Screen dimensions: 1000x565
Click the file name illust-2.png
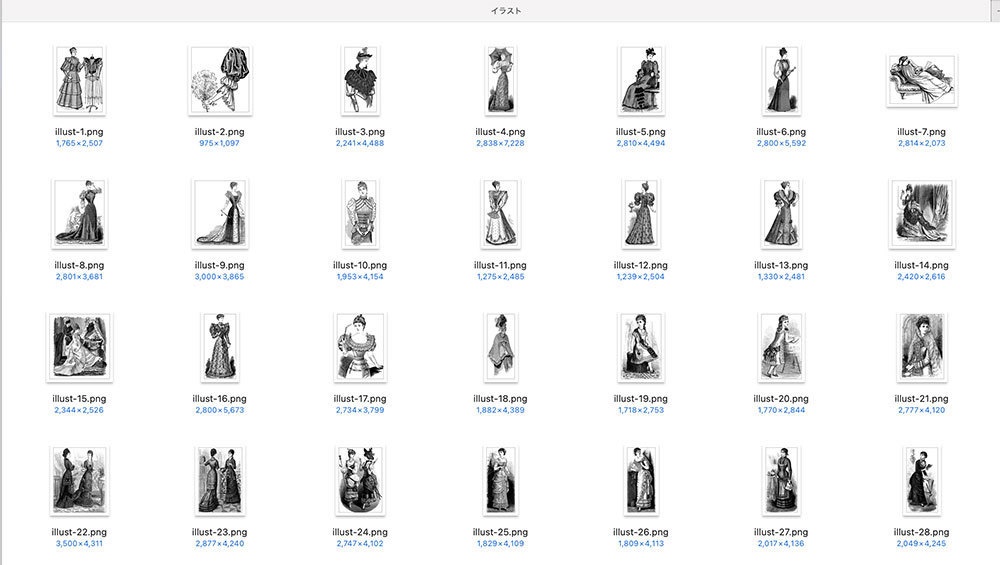click(219, 132)
